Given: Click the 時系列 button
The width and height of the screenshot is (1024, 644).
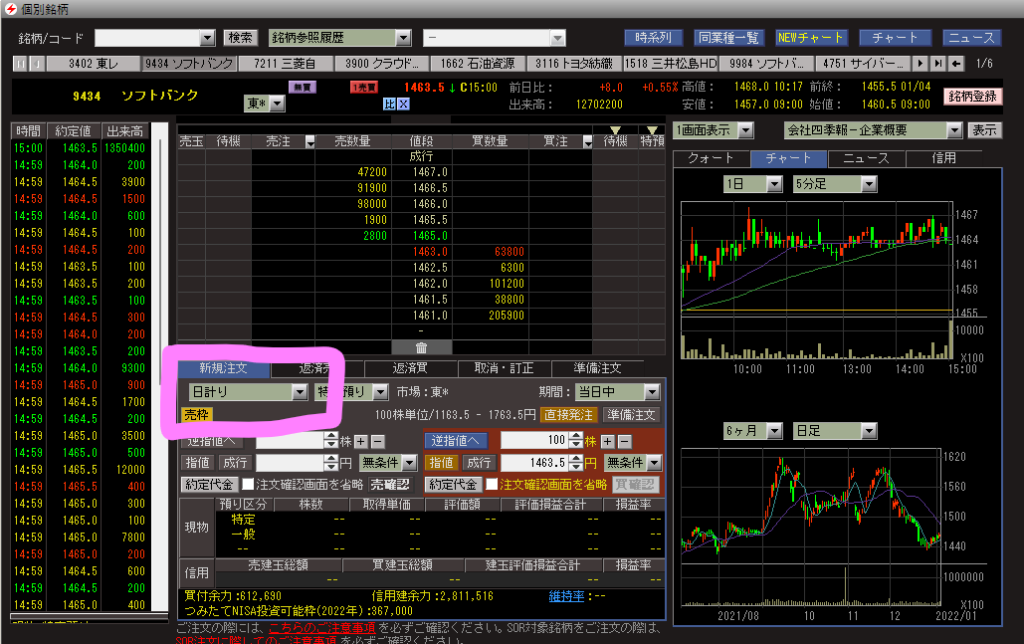Looking at the screenshot, I should pyautogui.click(x=653, y=38).
